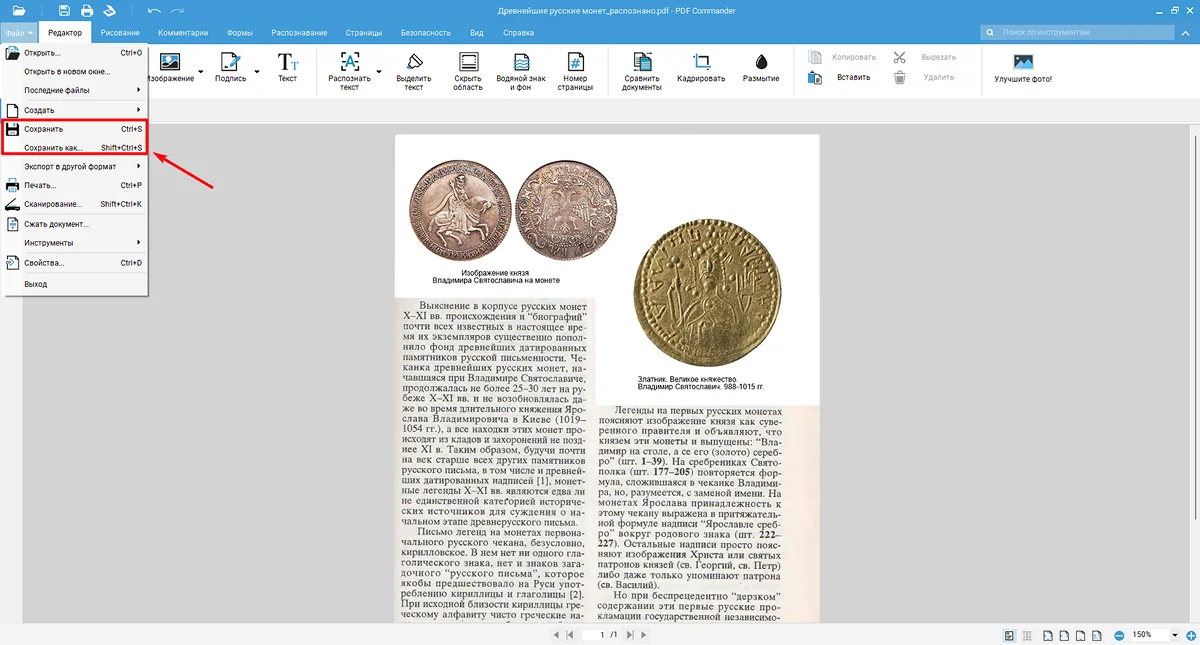1200x645 pixels.
Task: Click the Скрыть область tool
Action: [468, 62]
